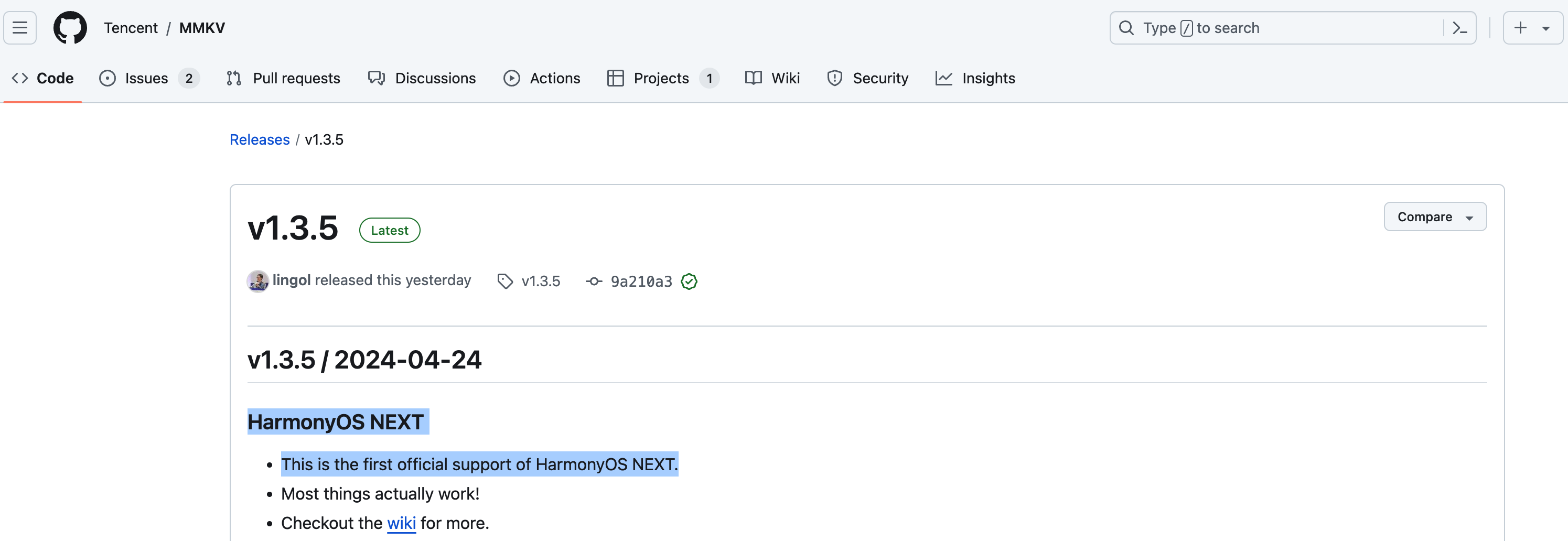Screen dimensions: 1568x541
Task: Open lingol's avatar profile picture
Action: coord(257,281)
